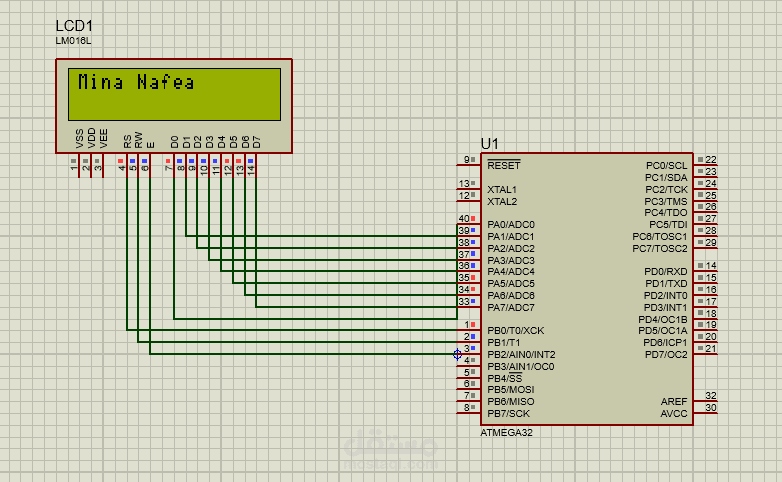Click the PA5/ADC5 pin label
The height and width of the screenshot is (482, 782).
511,283
